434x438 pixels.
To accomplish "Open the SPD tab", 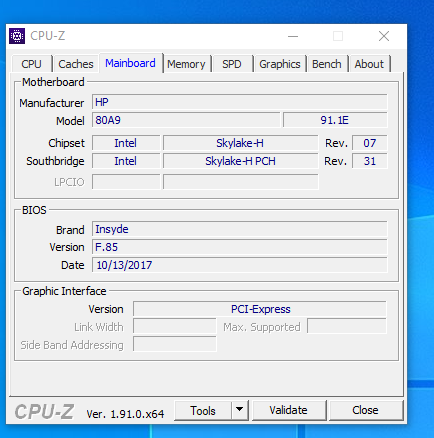I will (x=232, y=64).
